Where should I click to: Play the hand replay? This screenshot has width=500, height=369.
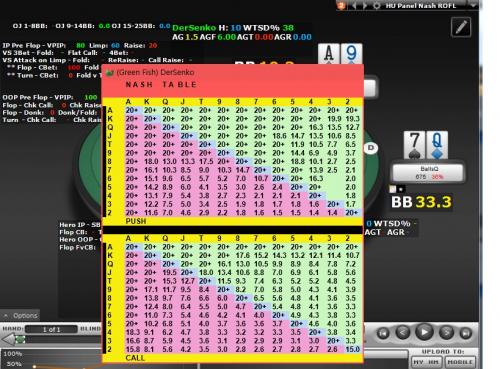pyautogui.click(x=424, y=332)
